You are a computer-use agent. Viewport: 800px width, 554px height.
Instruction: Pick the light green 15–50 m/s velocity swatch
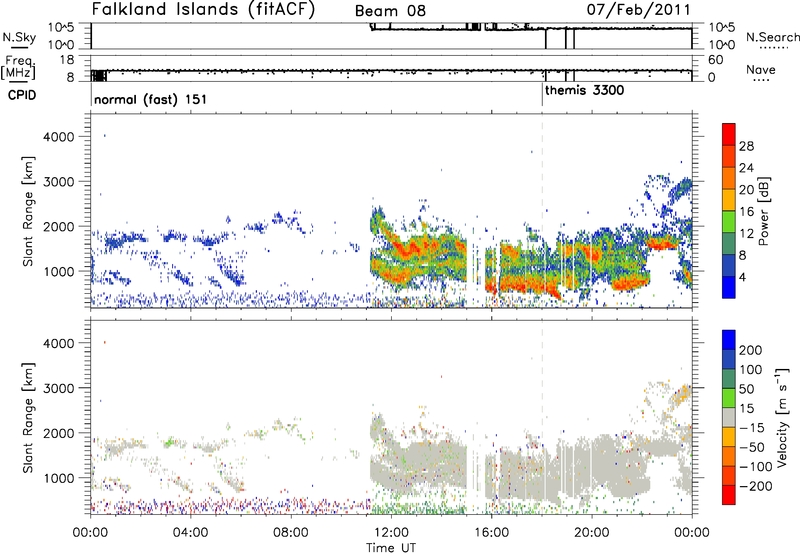click(729, 398)
